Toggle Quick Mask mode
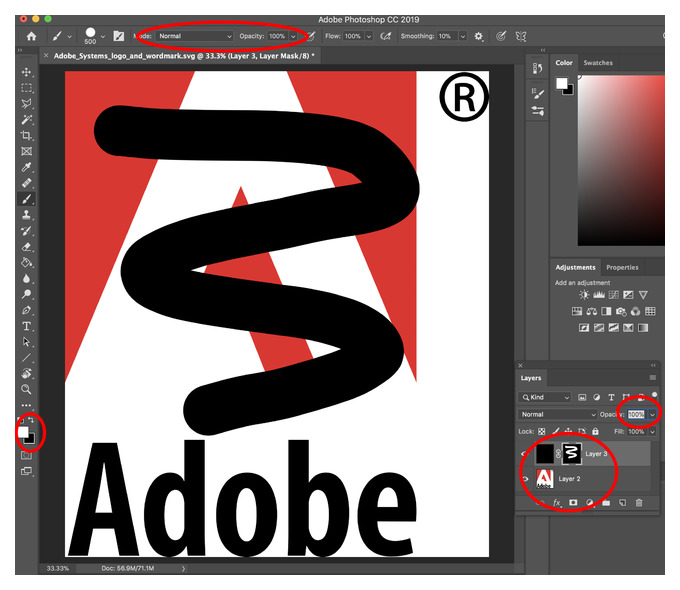Image resolution: width=680 pixels, height=590 pixels. (26, 456)
